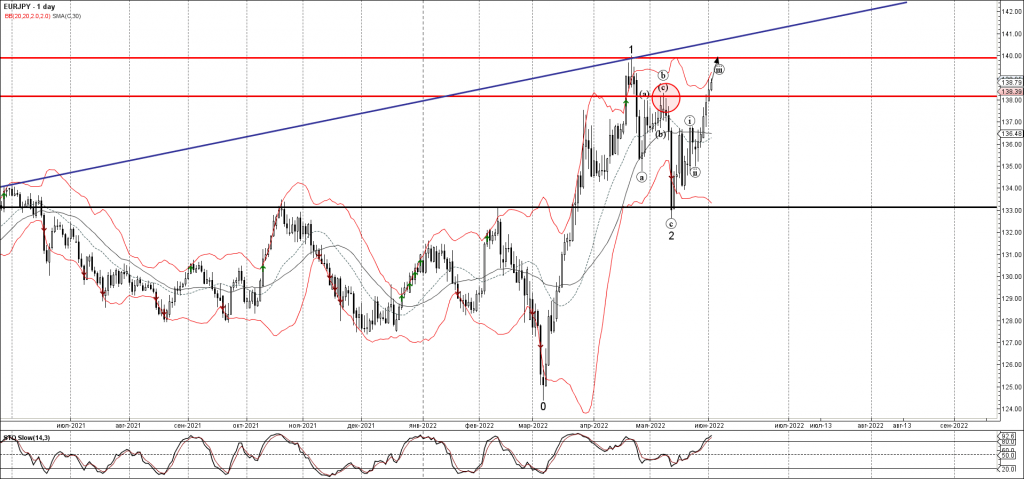Select the SMA(C,30) indicator label
The width and height of the screenshot is (1024, 479).
tap(68, 16)
